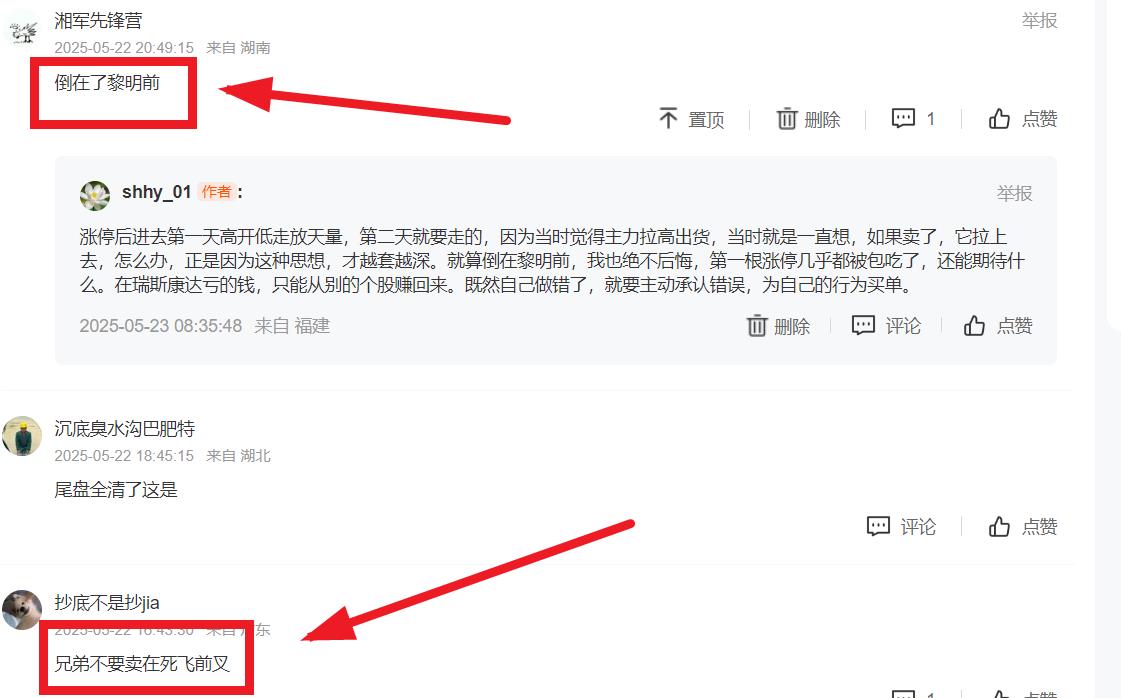This screenshot has width=1121, height=698.
Task: Click the 作者 badge next to shhy_01
Action: click(216, 192)
